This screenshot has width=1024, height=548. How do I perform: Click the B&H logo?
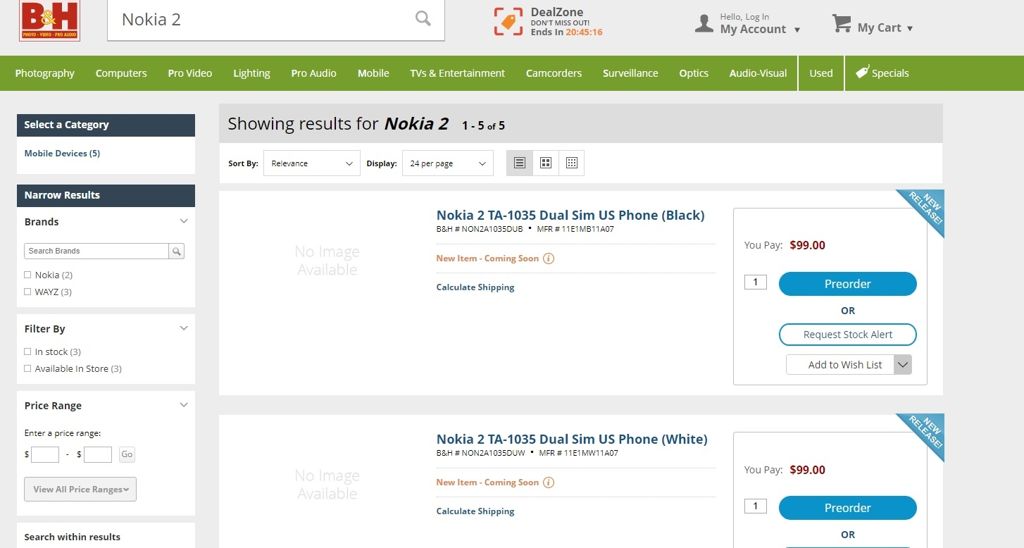point(49,21)
